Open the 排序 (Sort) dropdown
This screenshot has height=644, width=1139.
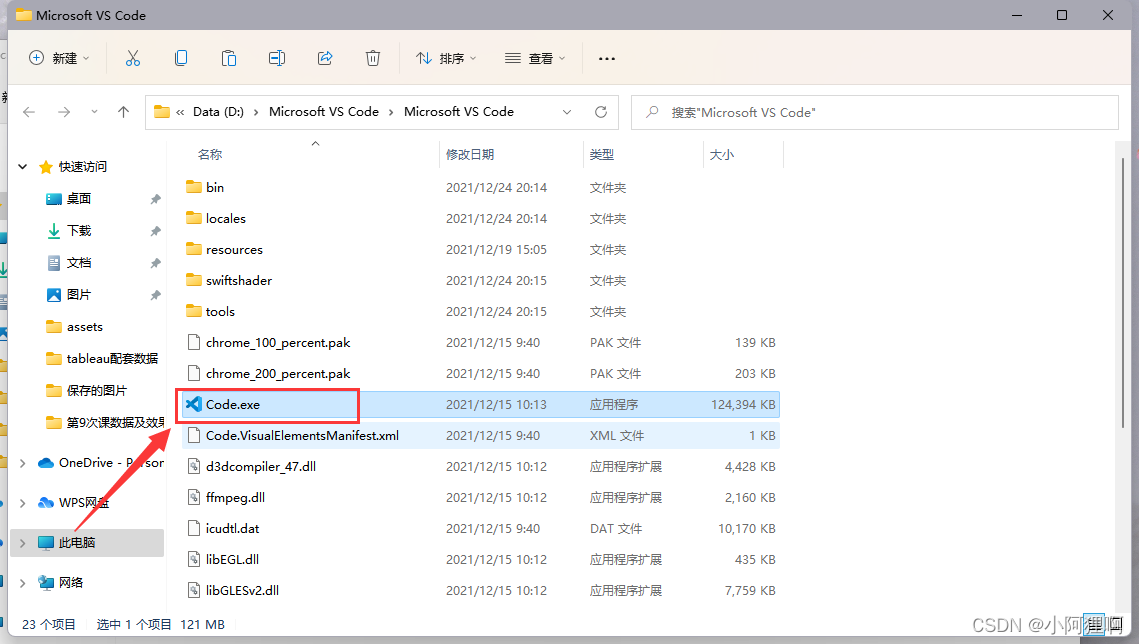coord(446,58)
